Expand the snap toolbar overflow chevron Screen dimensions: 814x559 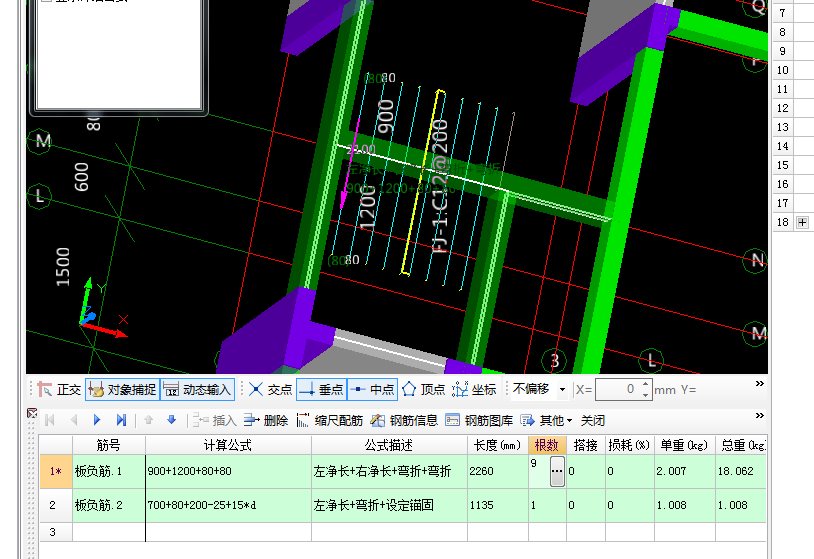pyautogui.click(x=759, y=384)
